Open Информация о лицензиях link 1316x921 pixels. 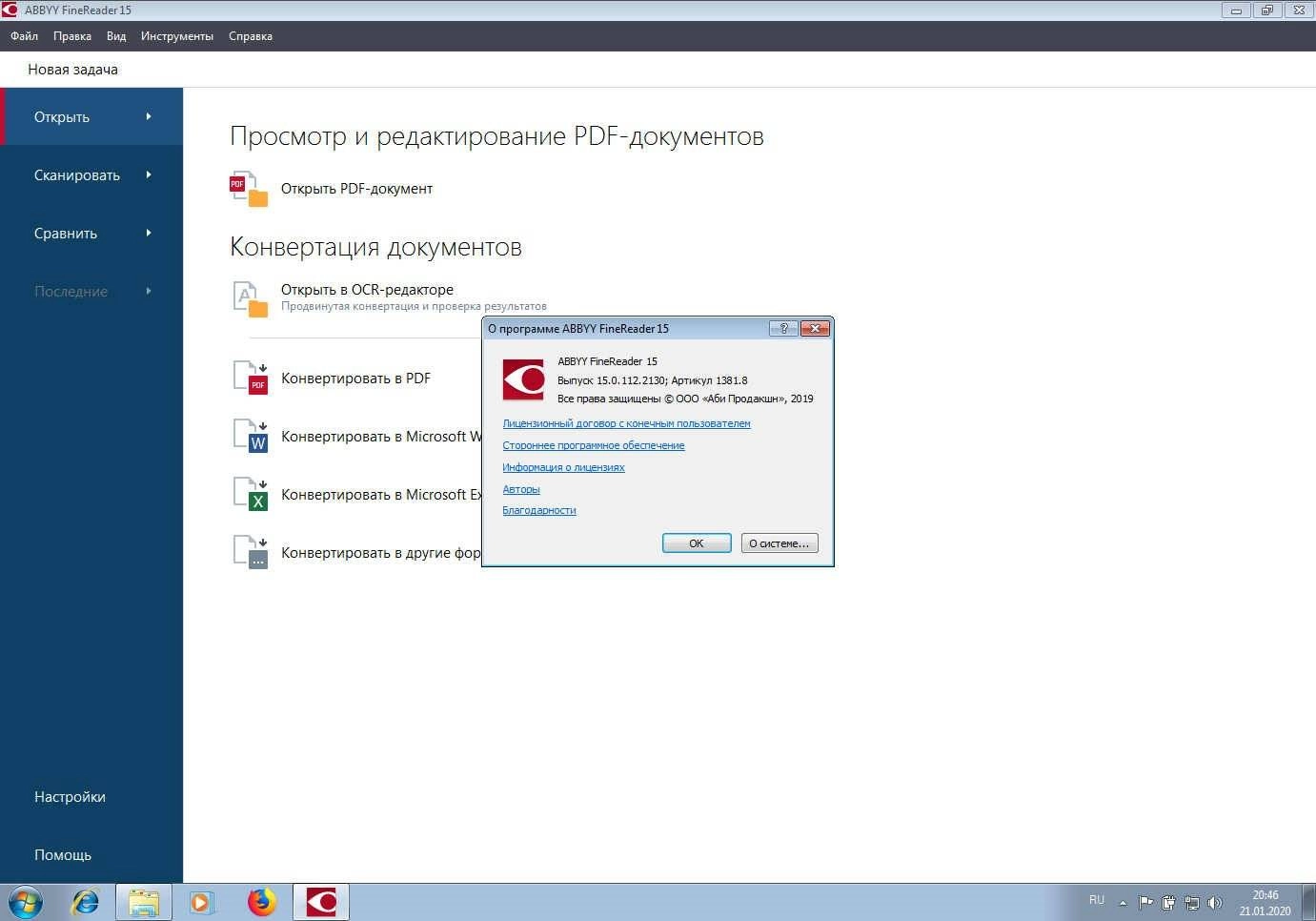pos(563,467)
